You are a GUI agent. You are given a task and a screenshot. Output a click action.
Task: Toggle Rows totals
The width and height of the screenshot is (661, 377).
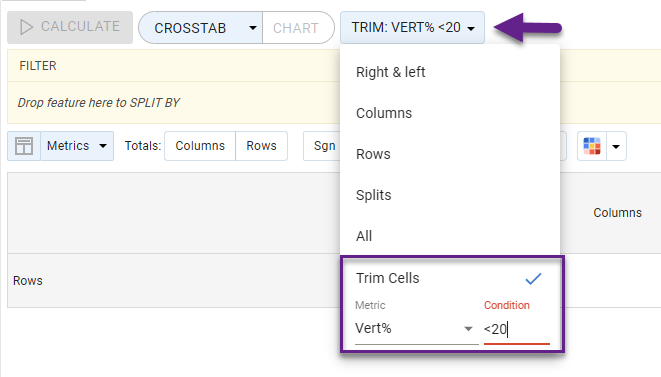pos(261,146)
